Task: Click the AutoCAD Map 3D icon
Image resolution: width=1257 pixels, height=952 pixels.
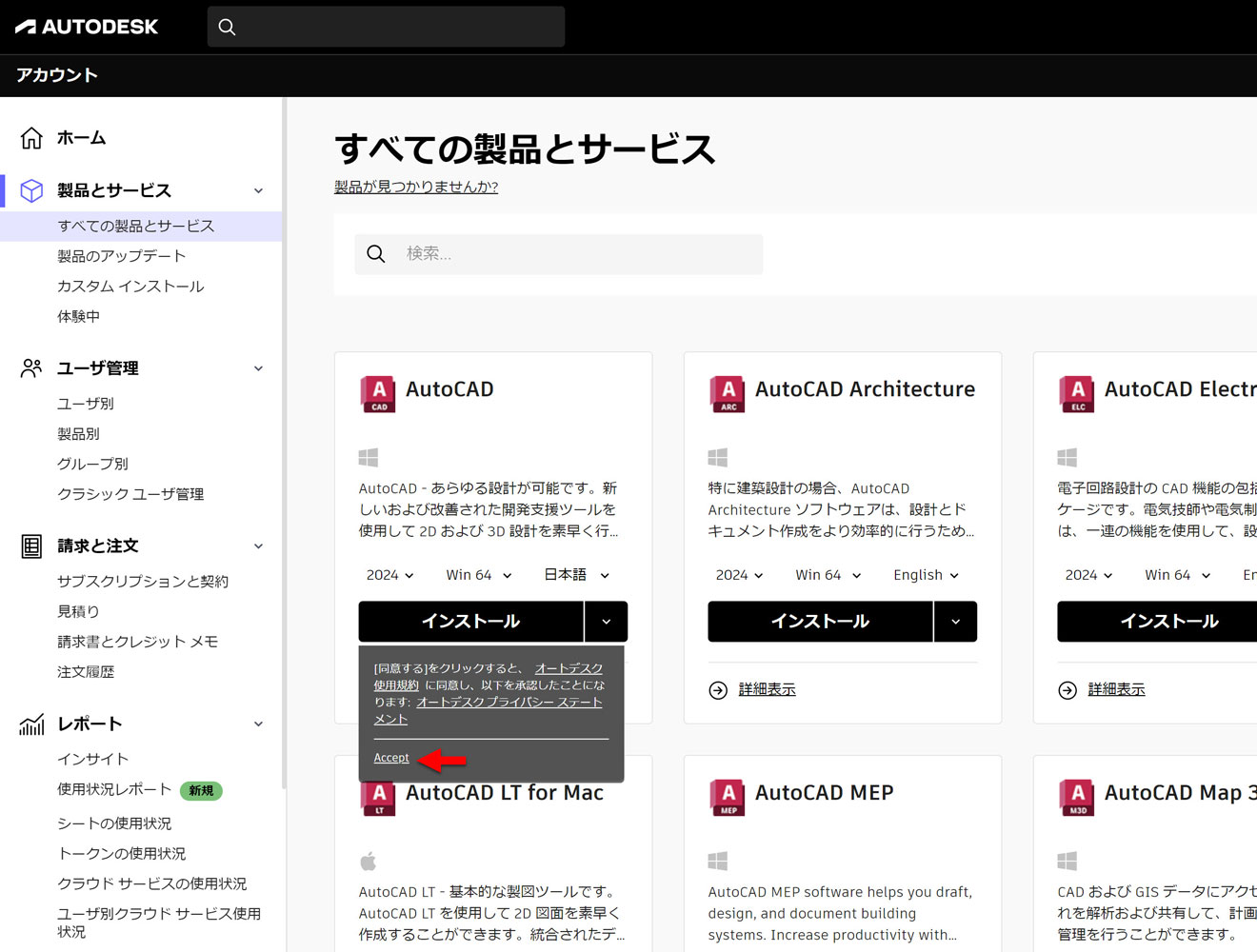Action: pyautogui.click(x=1076, y=798)
